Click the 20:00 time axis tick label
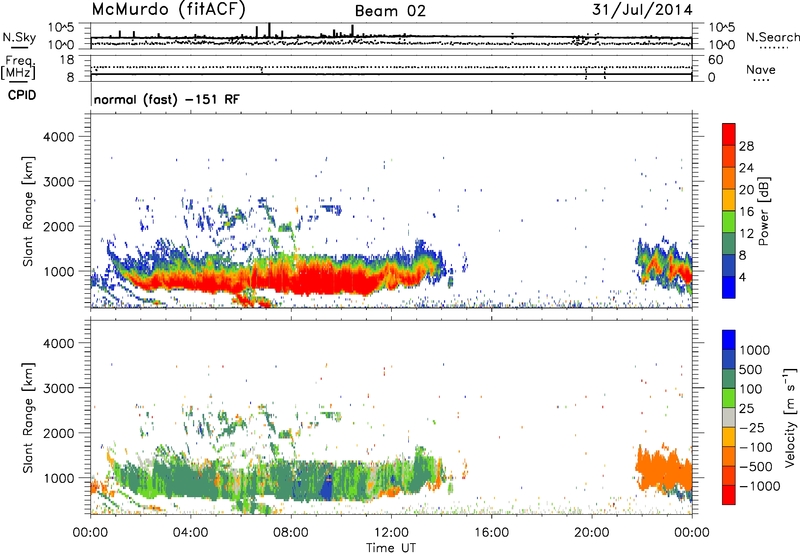The image size is (800, 554). tap(591, 533)
